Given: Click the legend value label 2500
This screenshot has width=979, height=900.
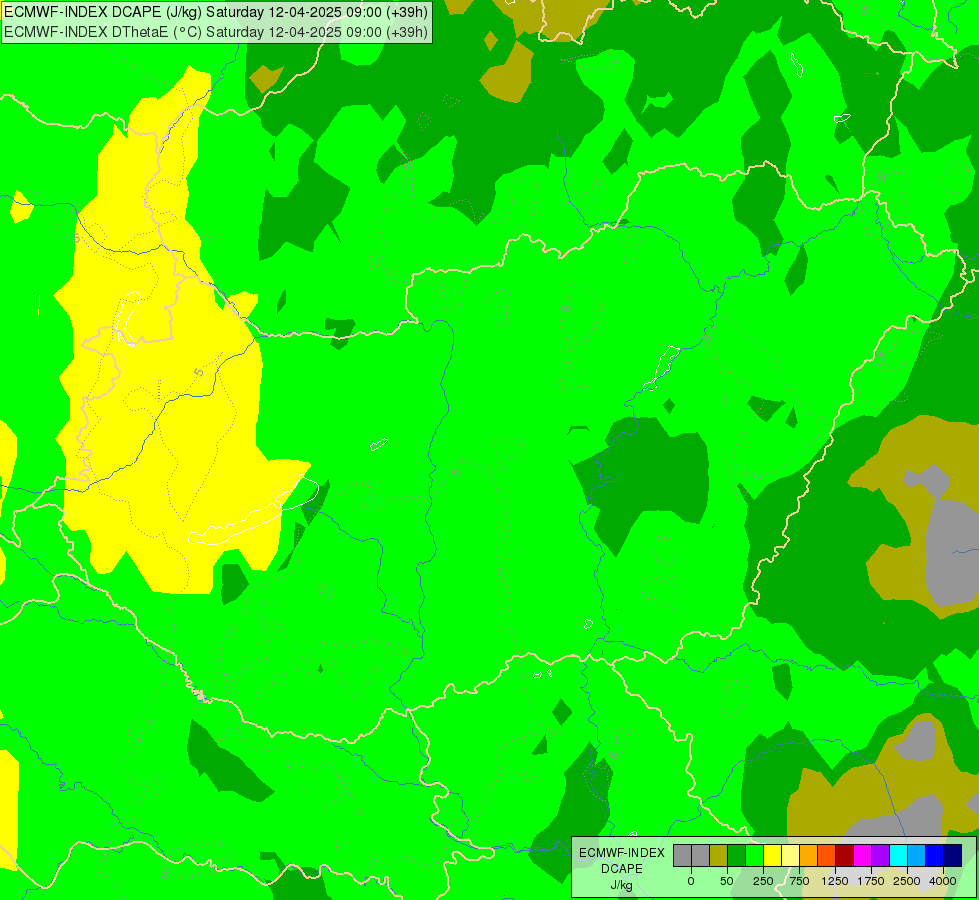Looking at the screenshot, I should coord(907,881).
